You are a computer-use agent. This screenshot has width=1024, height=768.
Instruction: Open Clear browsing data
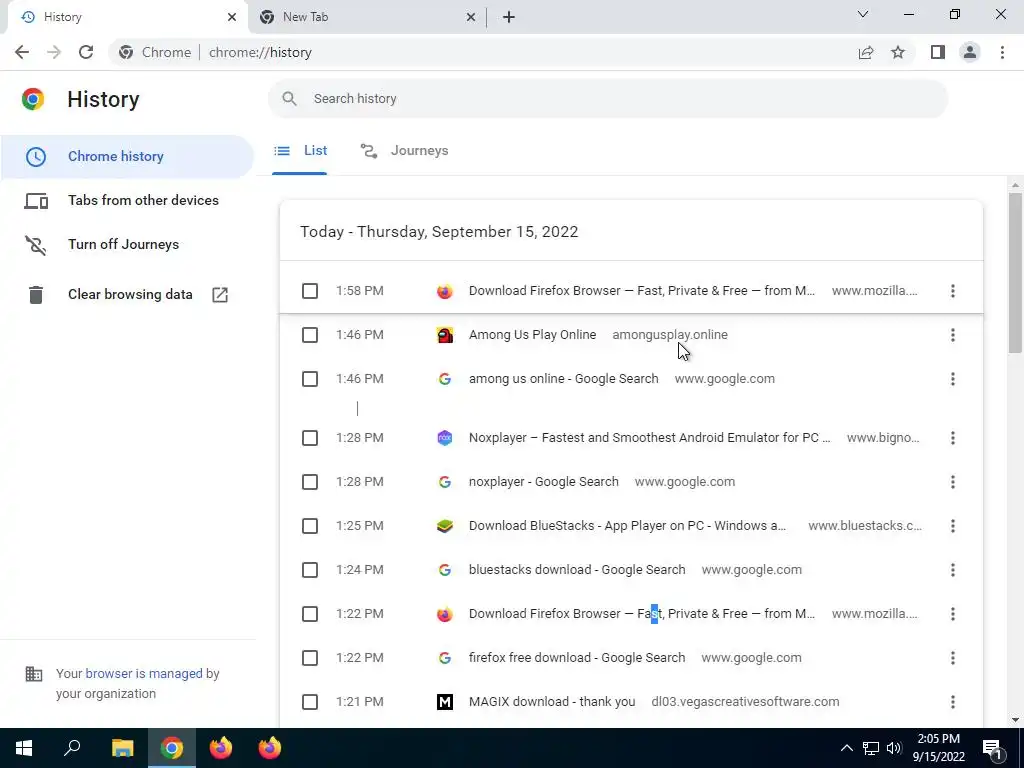coord(127,295)
